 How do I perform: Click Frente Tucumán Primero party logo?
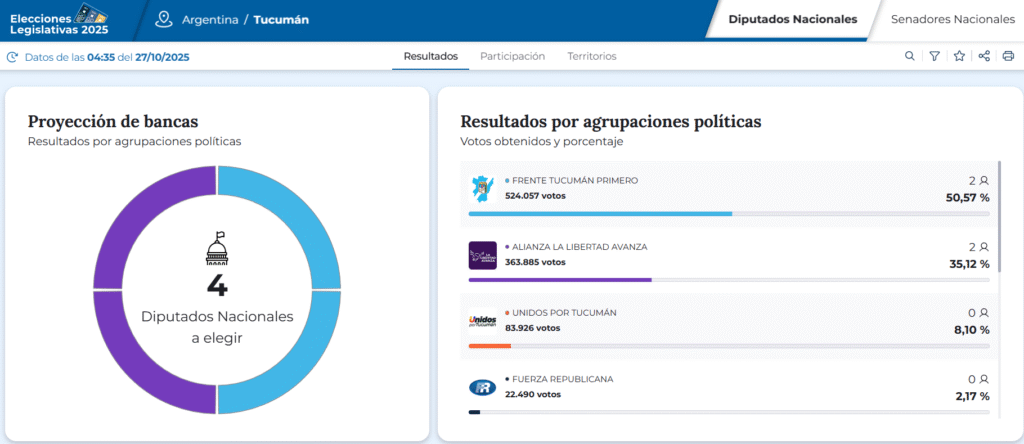tap(482, 188)
